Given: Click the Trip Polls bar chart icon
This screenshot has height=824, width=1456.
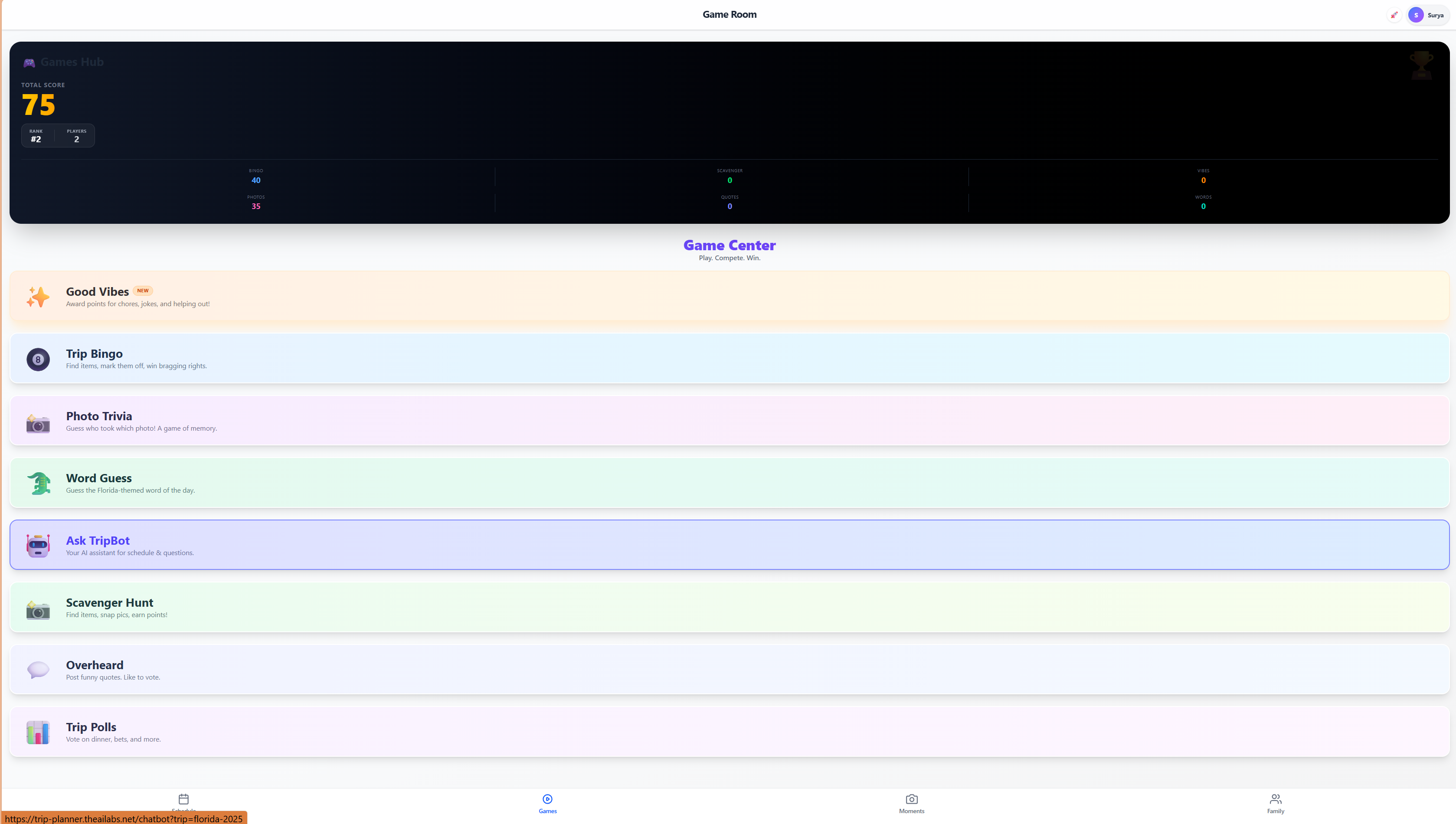Looking at the screenshot, I should tap(38, 732).
